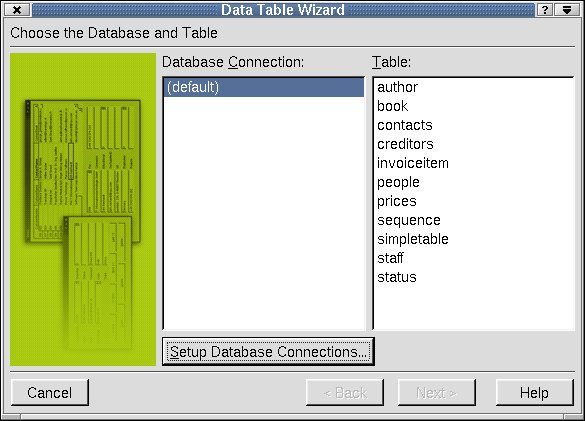Click the wizard illustration image
The width and height of the screenshot is (585, 421).
[83, 209]
